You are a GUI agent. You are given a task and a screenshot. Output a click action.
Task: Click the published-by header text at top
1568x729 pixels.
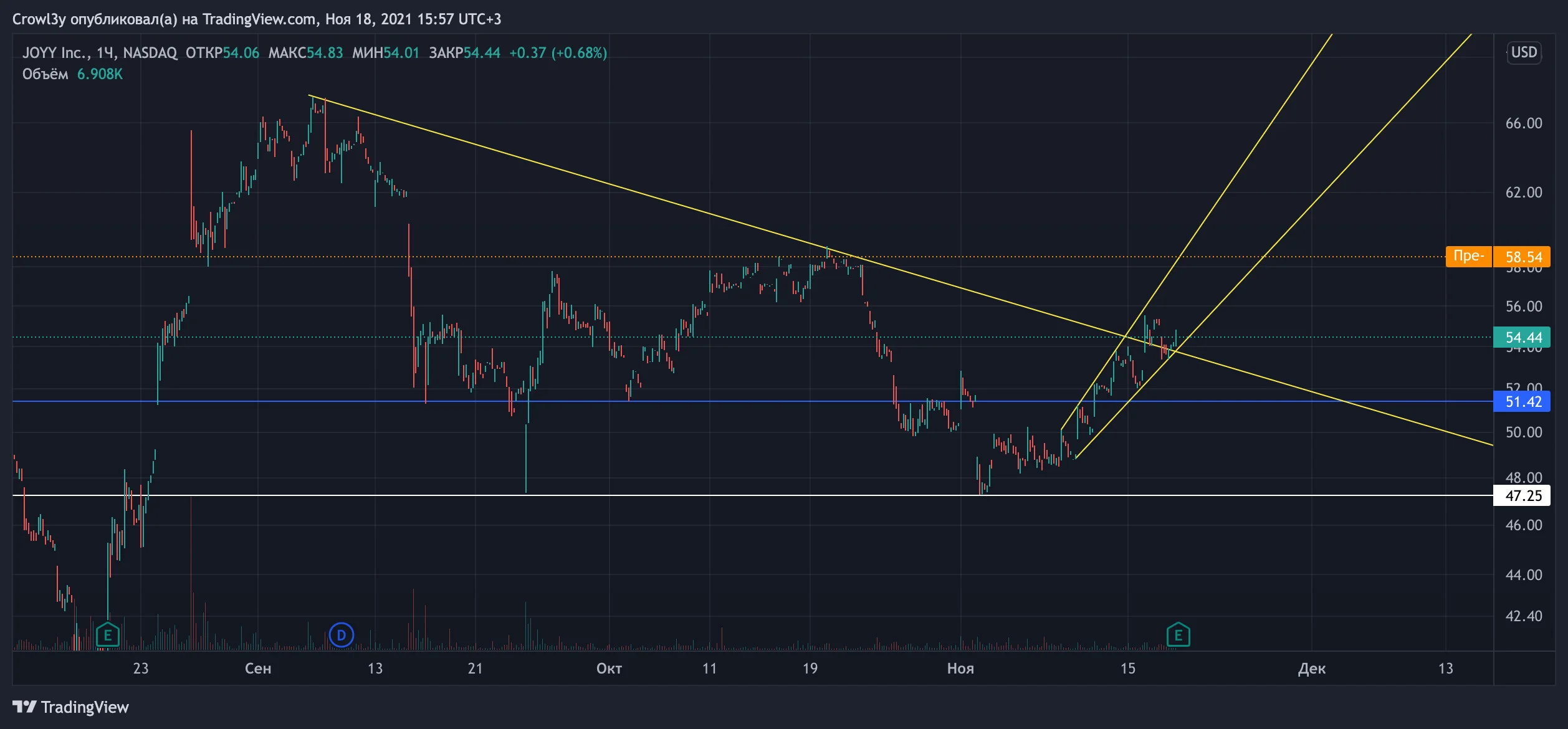tap(257, 19)
